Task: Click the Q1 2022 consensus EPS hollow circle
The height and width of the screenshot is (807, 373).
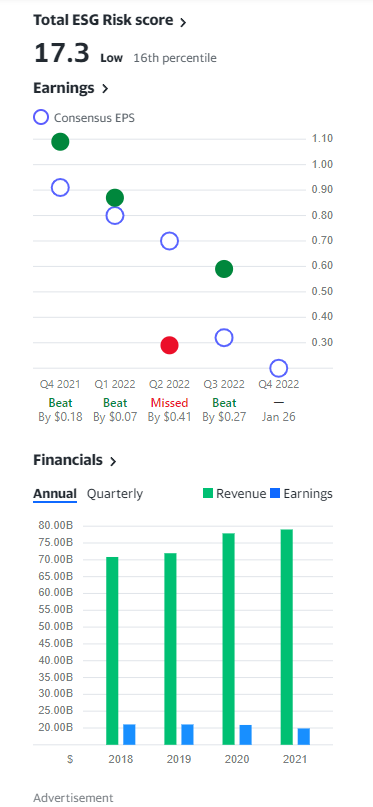Action: [115, 216]
